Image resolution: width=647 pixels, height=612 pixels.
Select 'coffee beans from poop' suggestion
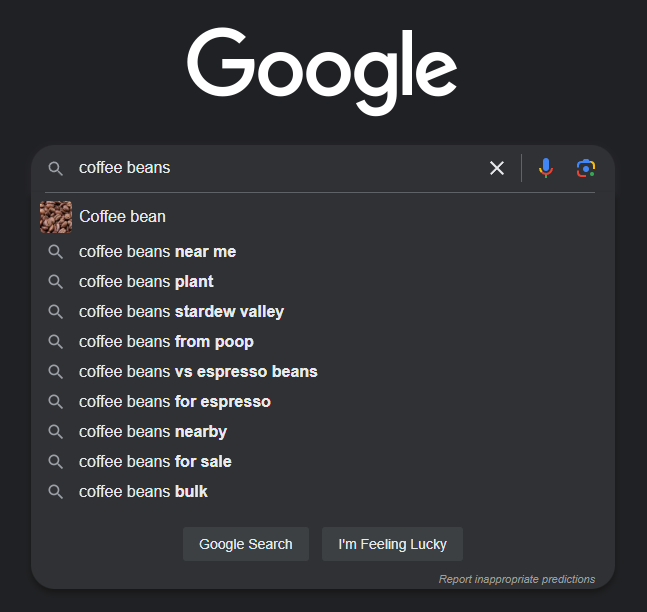[x=166, y=342]
